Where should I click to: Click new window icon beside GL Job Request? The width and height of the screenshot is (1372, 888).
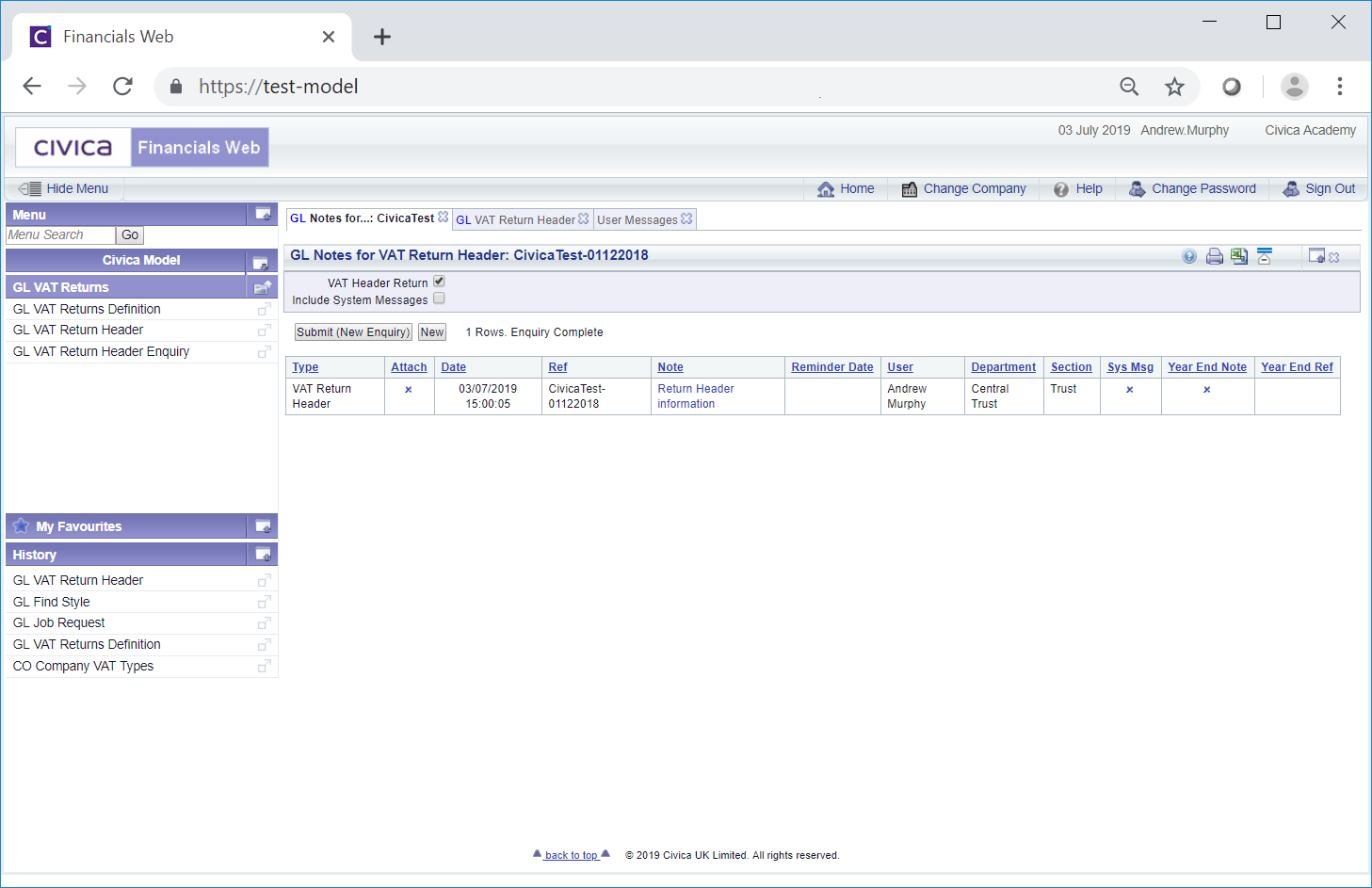tap(265, 622)
